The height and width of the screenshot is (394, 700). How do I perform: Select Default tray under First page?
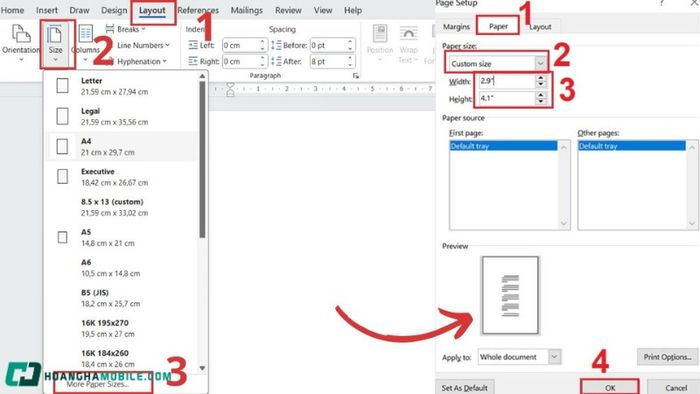click(x=504, y=146)
